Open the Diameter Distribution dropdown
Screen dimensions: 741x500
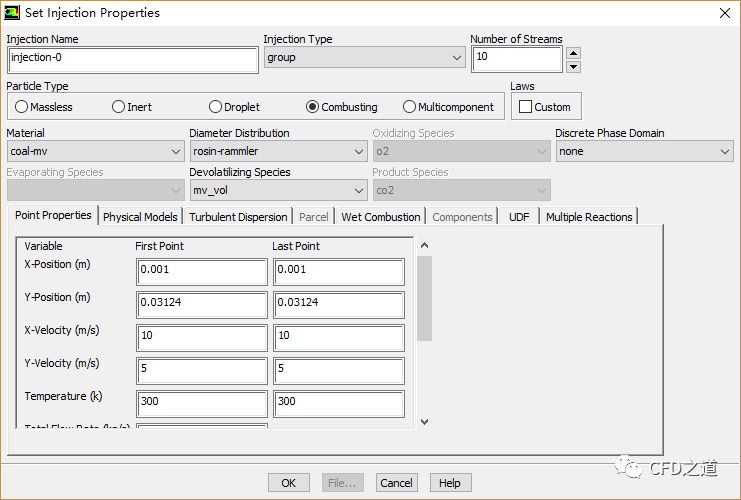coord(278,152)
